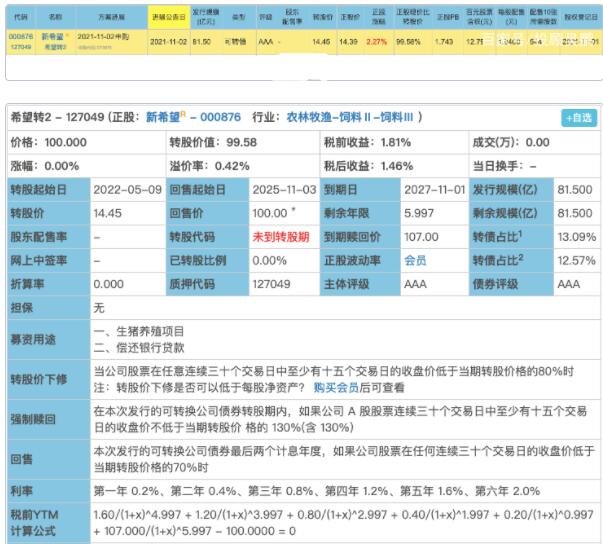Click the 剩余规模(亿) value 81.500

[x=575, y=213]
